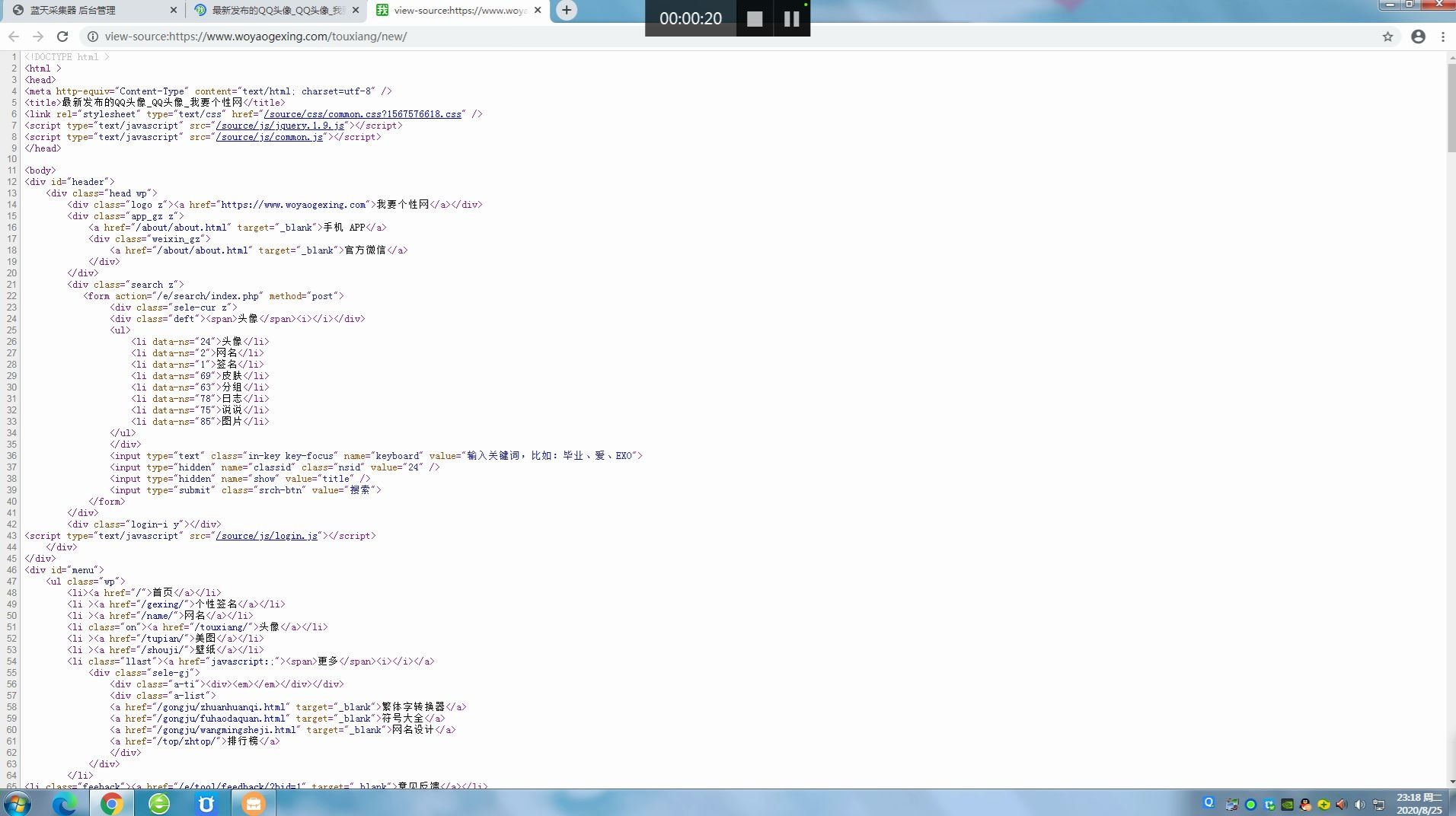
Task: Click the white speaker volume tray icon
Action: click(1359, 805)
